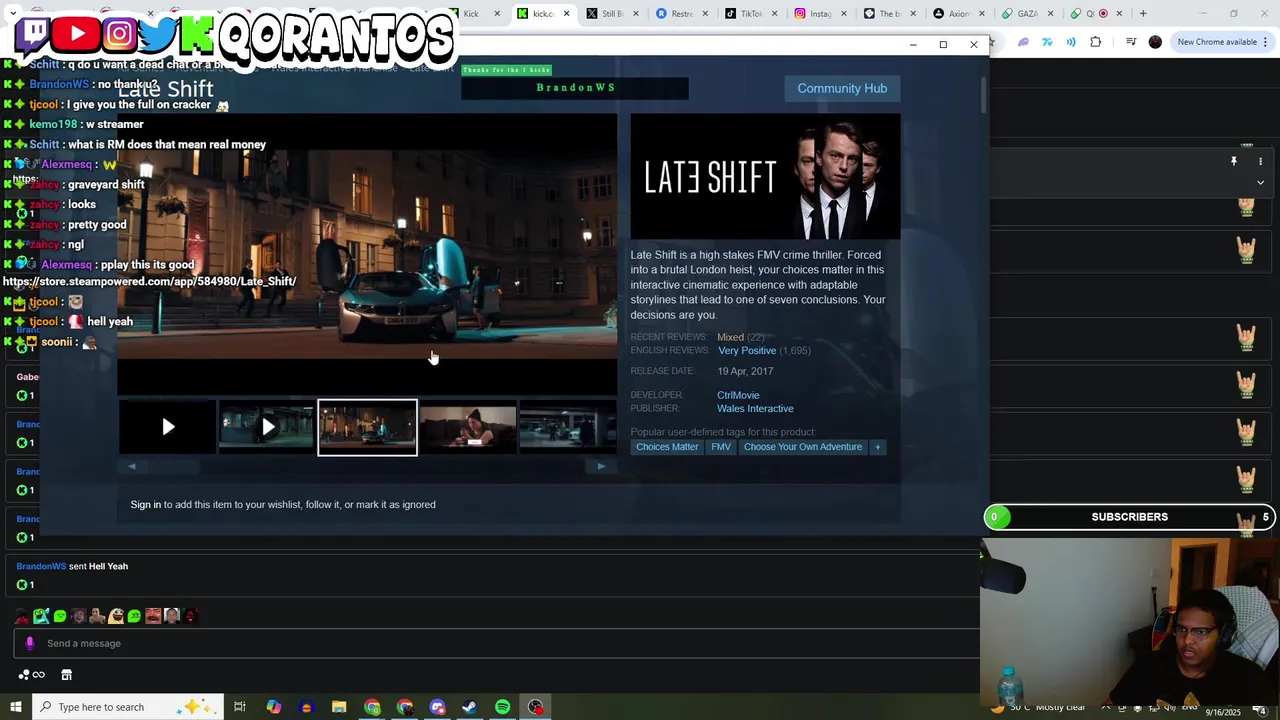Select the highlighted car screenshot thumbnail

[367, 428]
